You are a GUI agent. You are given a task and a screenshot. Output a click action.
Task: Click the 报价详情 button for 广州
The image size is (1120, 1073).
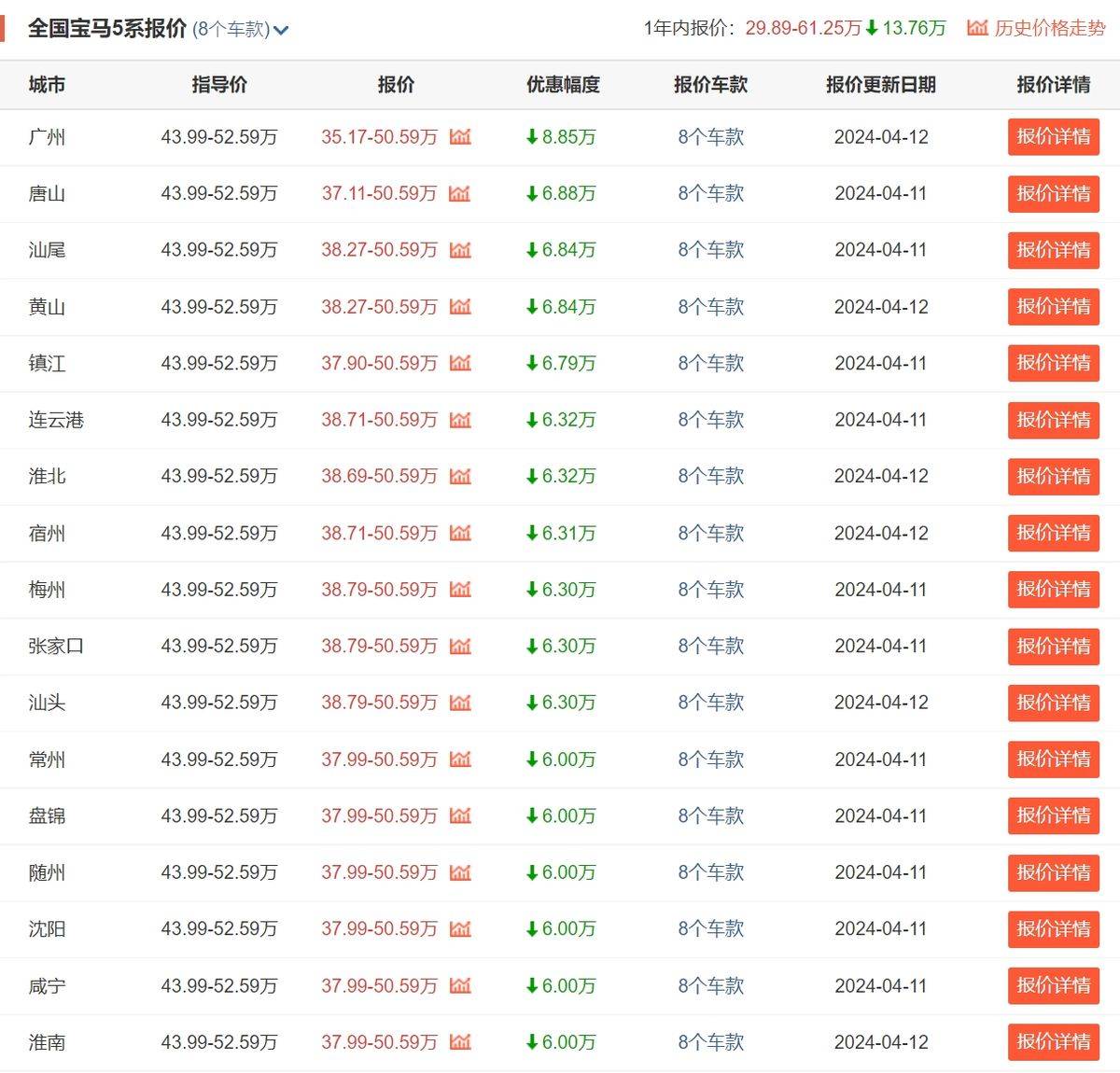click(x=1053, y=137)
